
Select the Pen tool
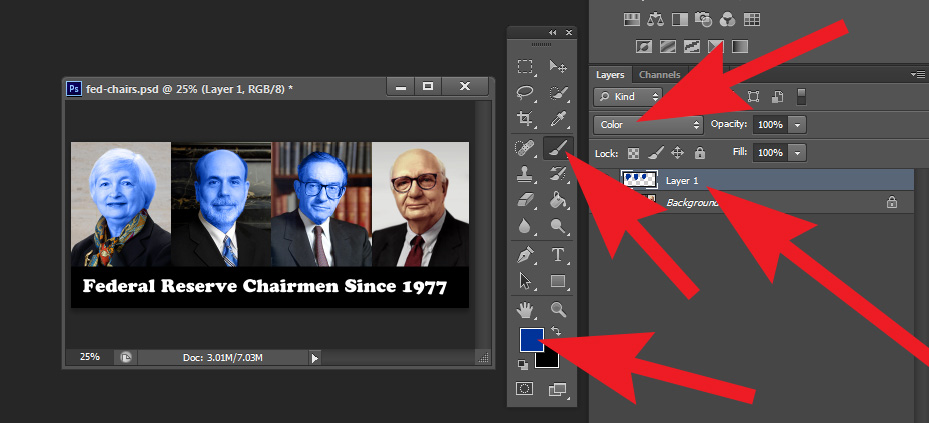point(525,255)
